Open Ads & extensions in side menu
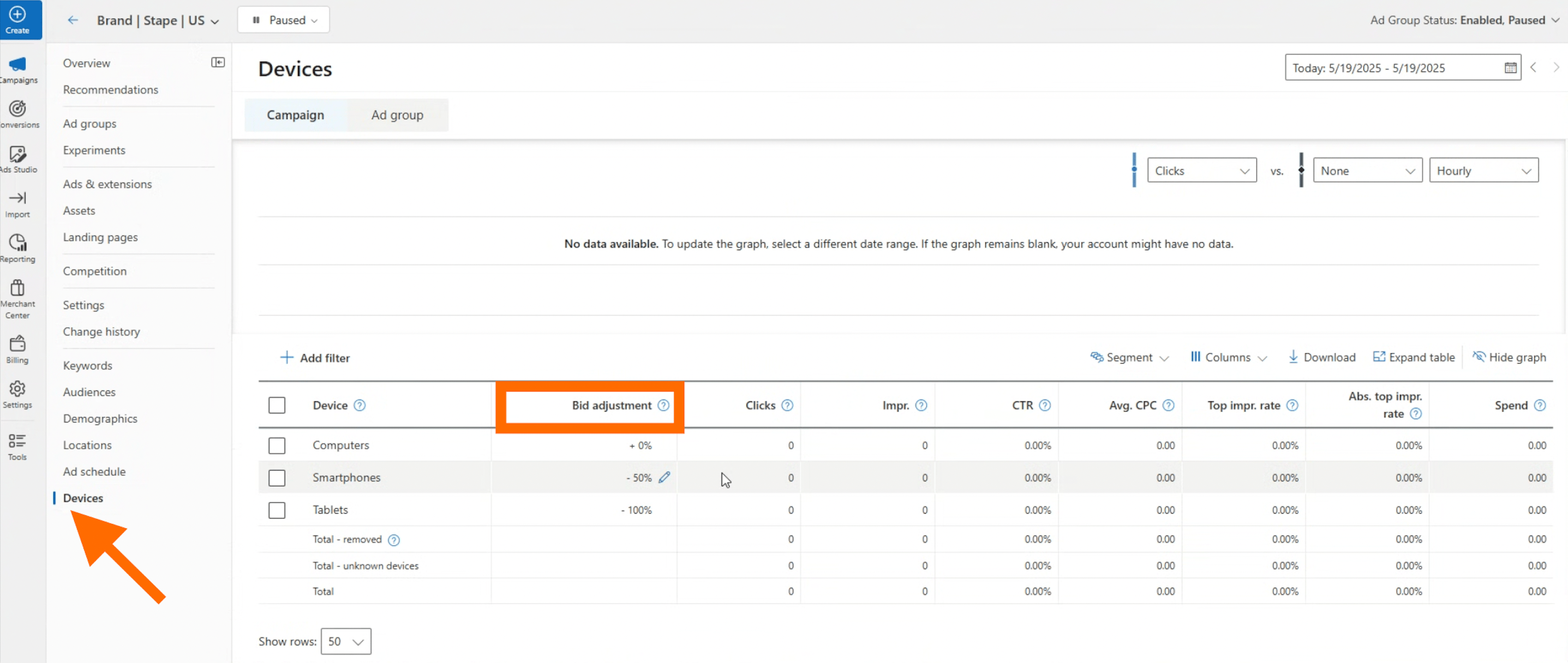 [x=107, y=184]
